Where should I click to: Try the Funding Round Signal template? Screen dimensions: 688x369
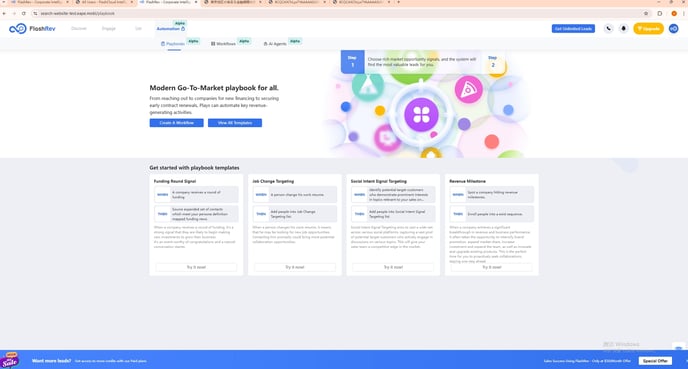pyautogui.click(x=196, y=267)
